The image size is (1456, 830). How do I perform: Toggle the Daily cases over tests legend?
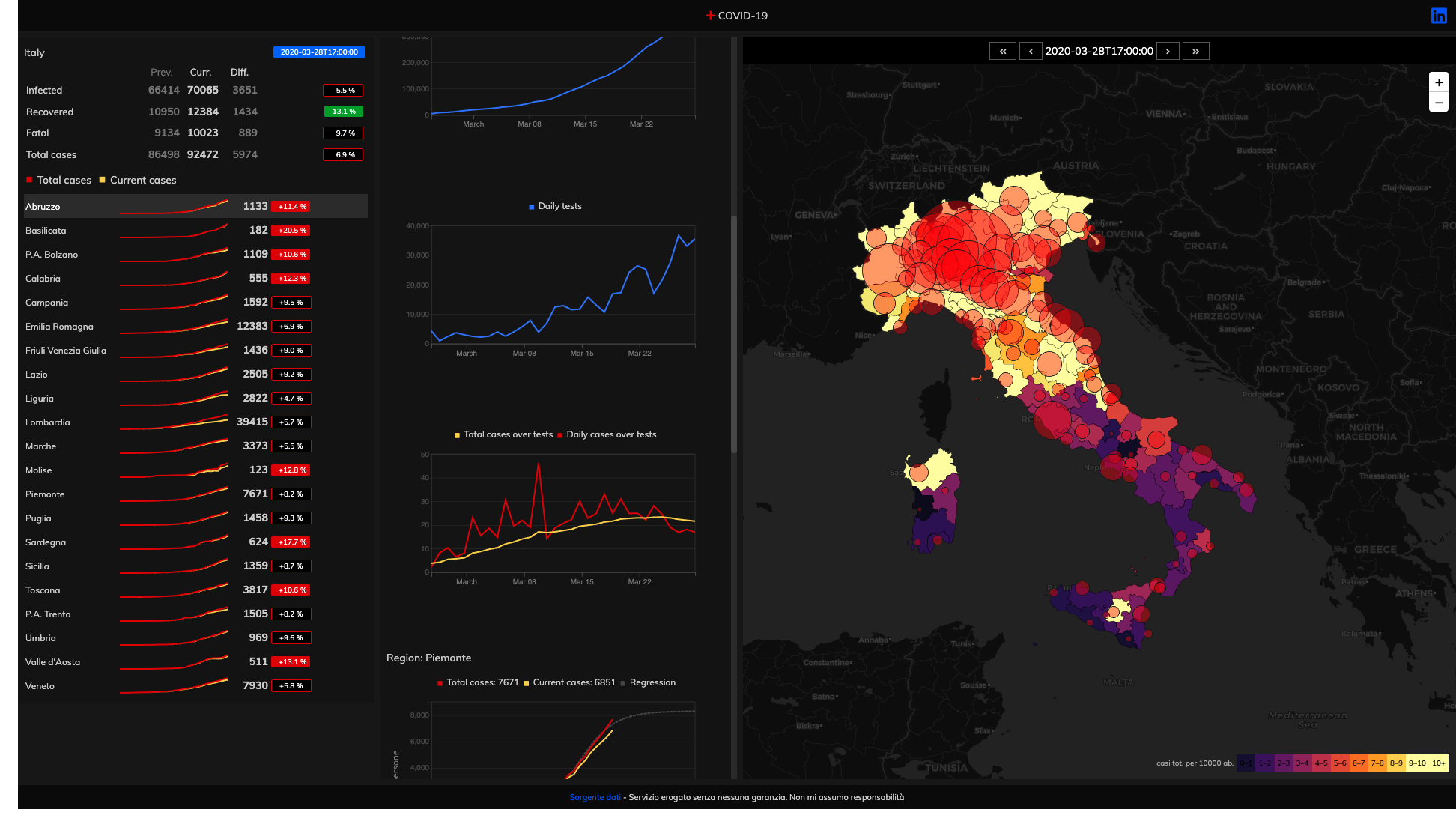tap(610, 434)
